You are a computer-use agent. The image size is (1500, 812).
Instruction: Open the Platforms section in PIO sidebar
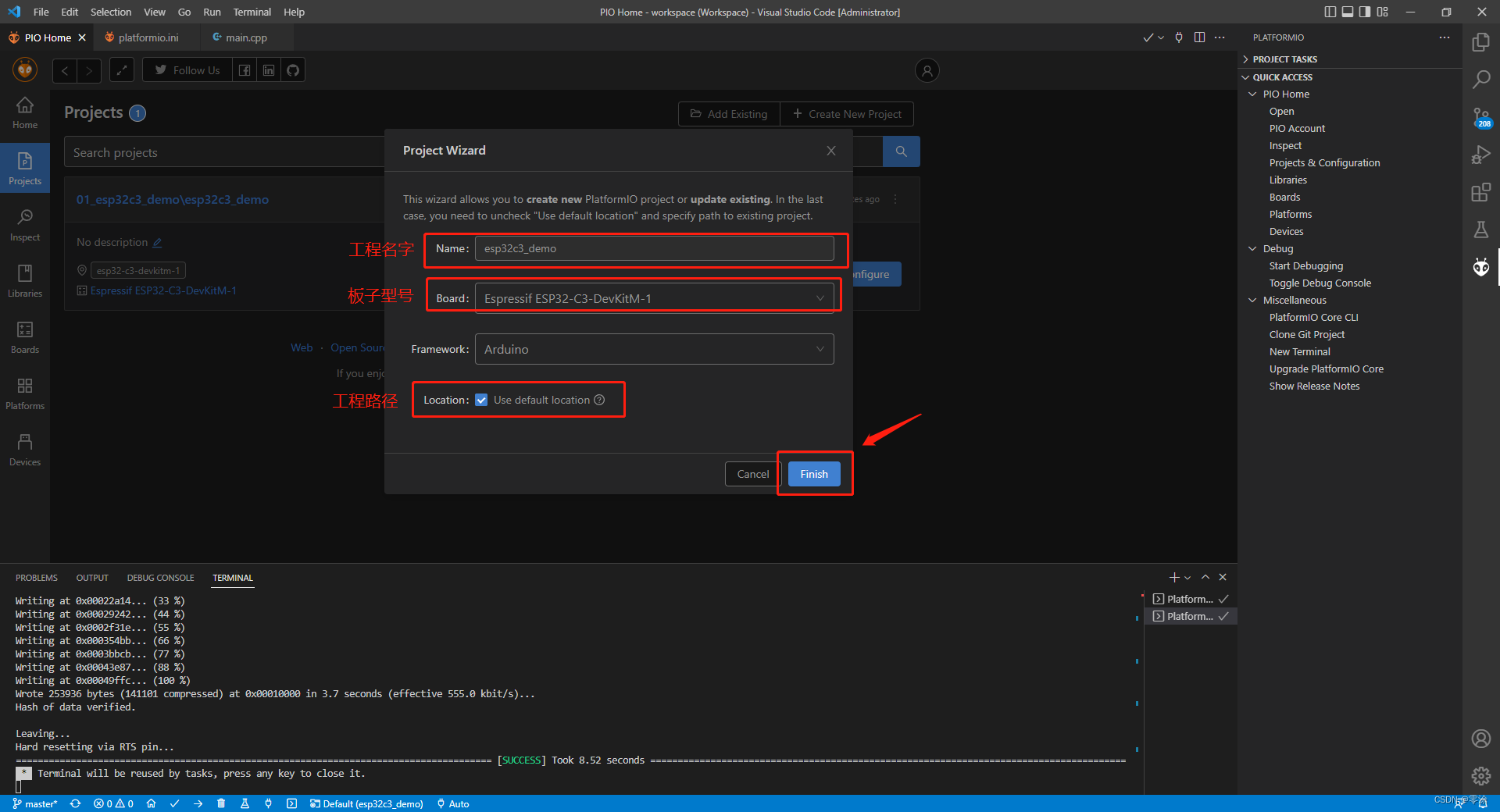tap(25, 394)
